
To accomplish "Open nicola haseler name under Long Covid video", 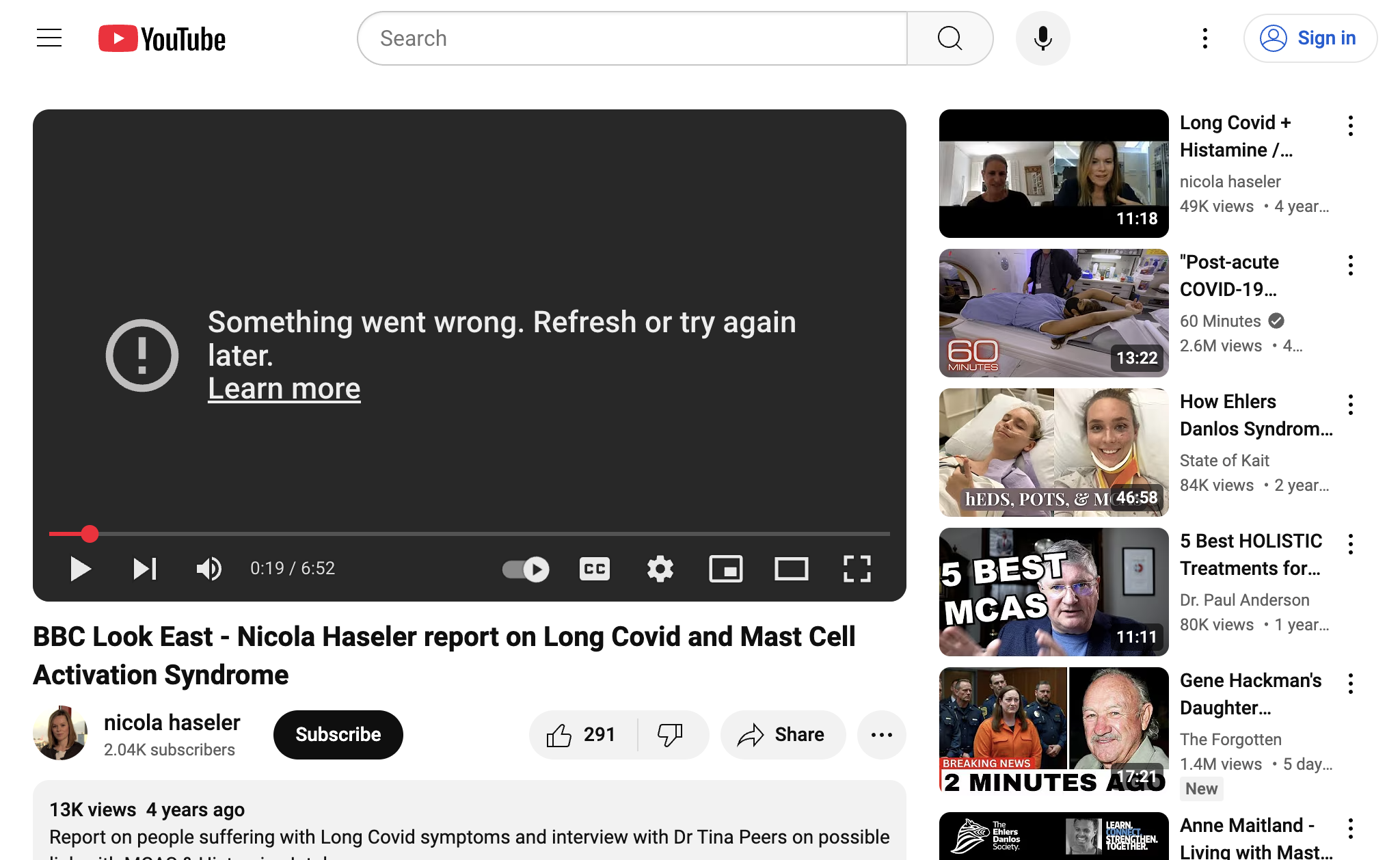I will point(1230,182).
